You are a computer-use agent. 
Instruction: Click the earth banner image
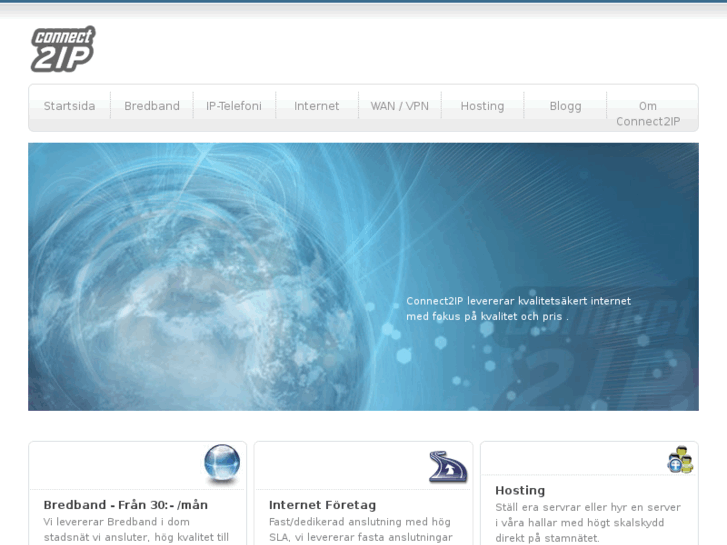364,277
